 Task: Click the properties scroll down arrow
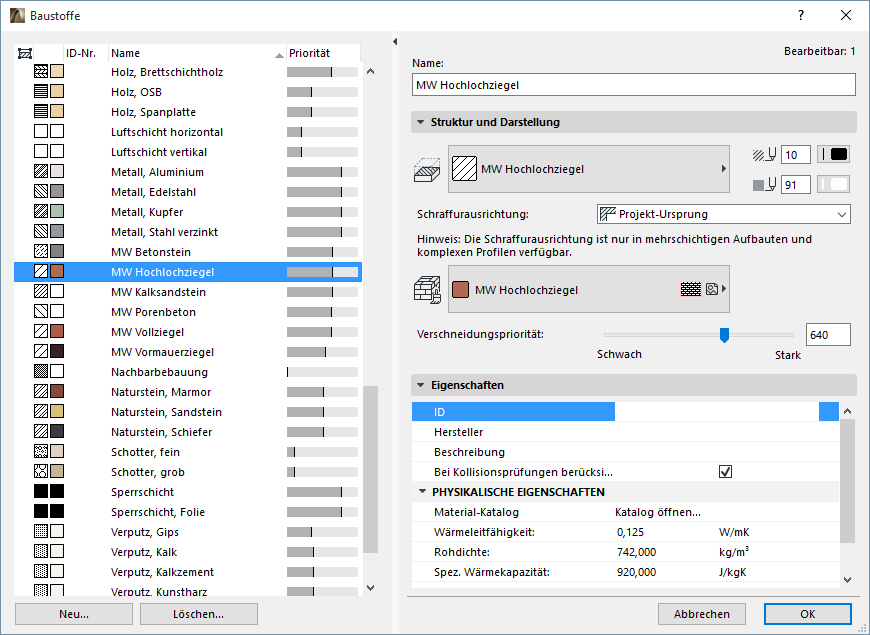(x=847, y=579)
